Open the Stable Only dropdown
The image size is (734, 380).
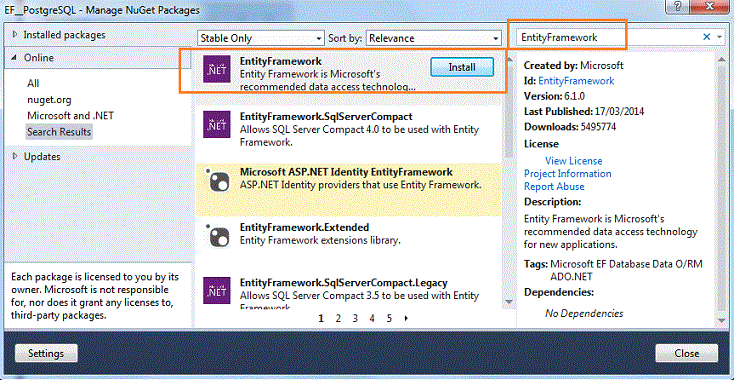(261, 38)
